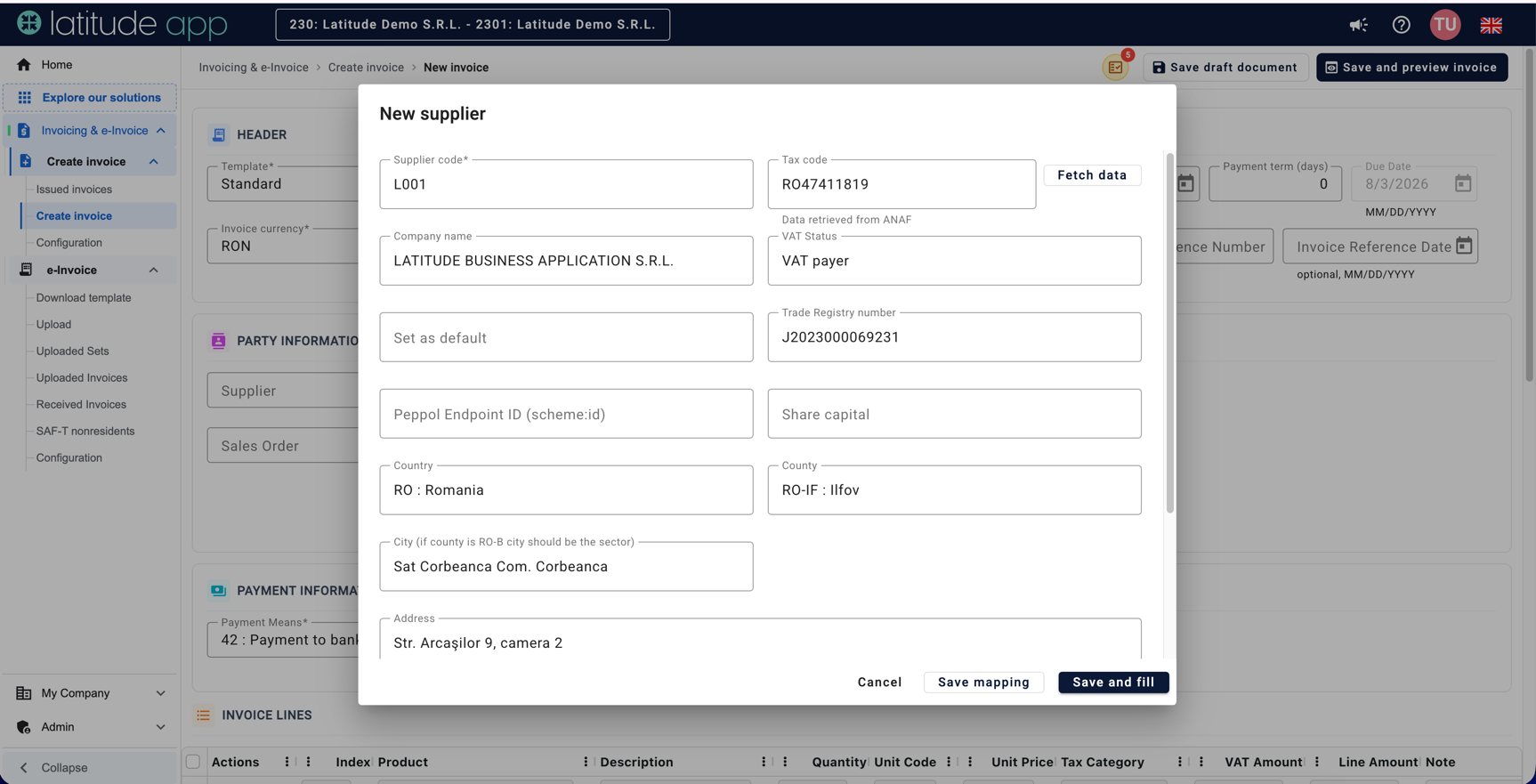Click the Header section icon
The image size is (1536, 784).
(x=219, y=135)
